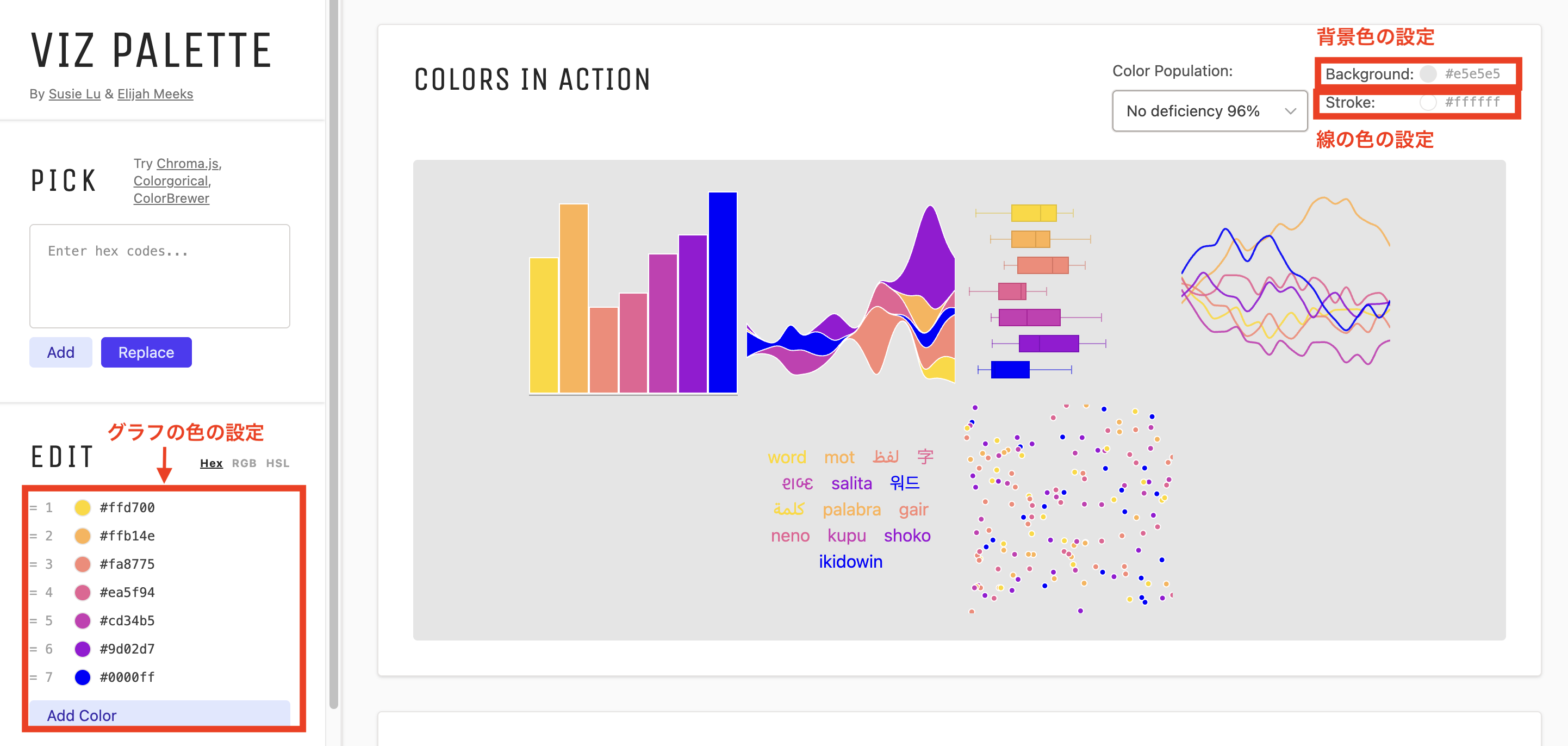Click the drag handle for color 1
Screen dimensions: 1568x746
(34, 507)
